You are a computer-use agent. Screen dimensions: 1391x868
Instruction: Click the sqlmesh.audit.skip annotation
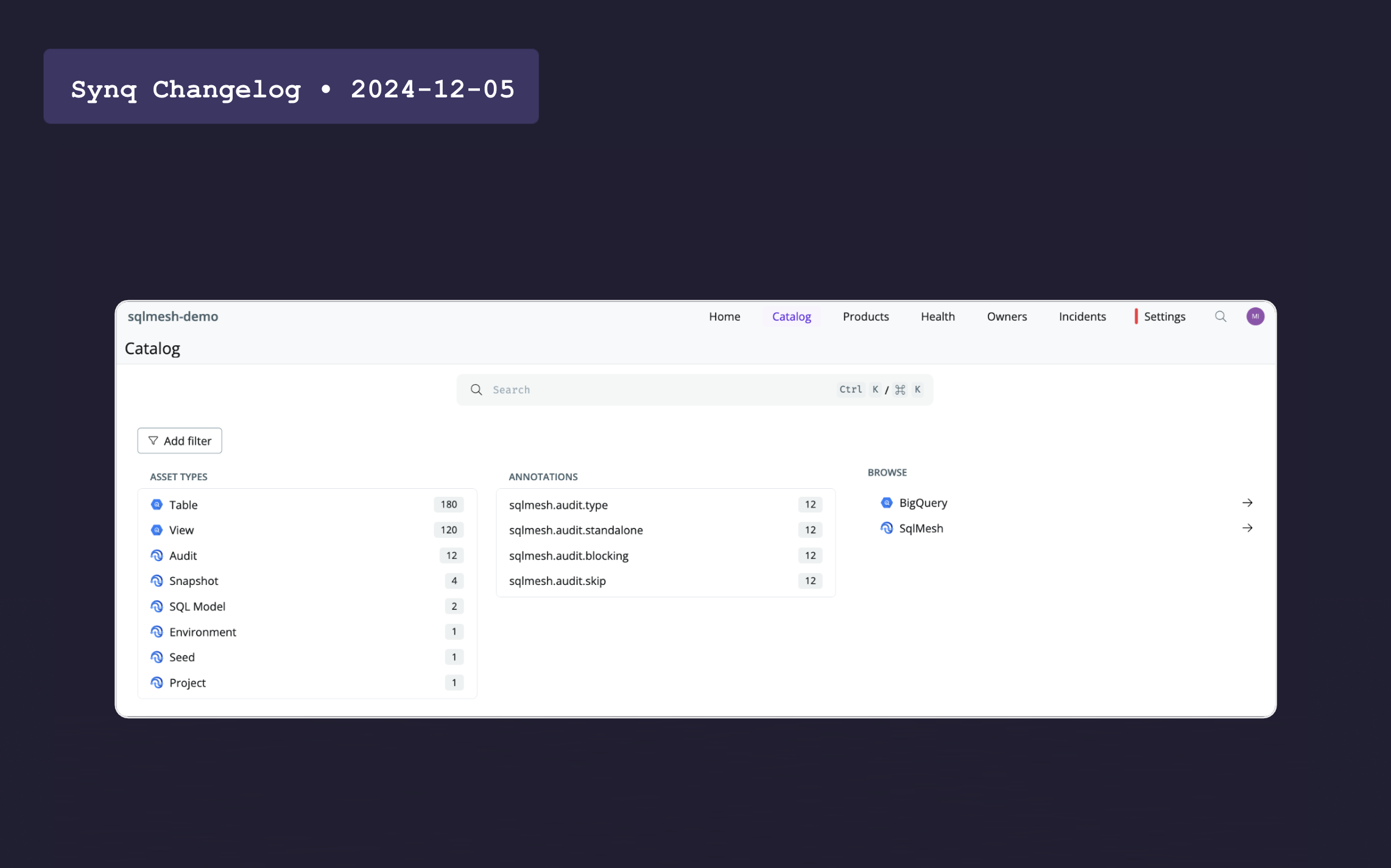click(666, 581)
